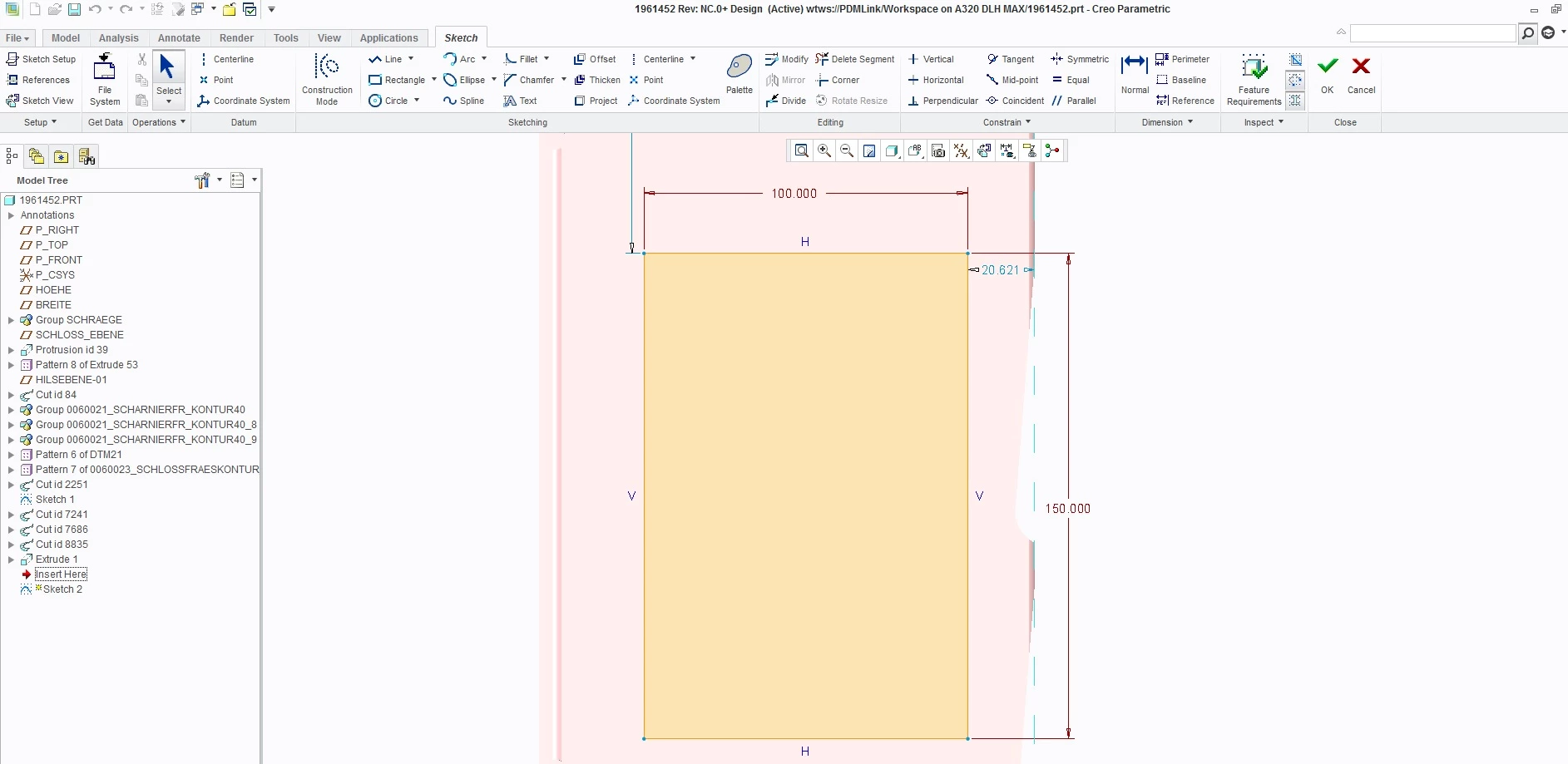Expand the Group SCHRAEGE tree node
This screenshot has width=1568, height=764.
tap(11, 320)
